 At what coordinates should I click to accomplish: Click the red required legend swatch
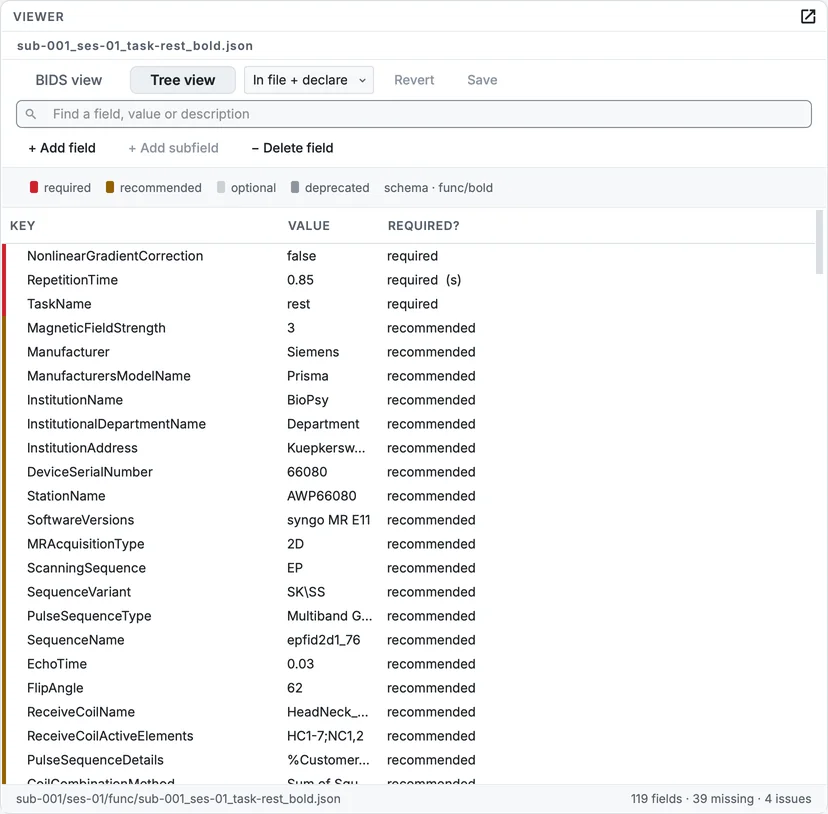[x=34, y=188]
